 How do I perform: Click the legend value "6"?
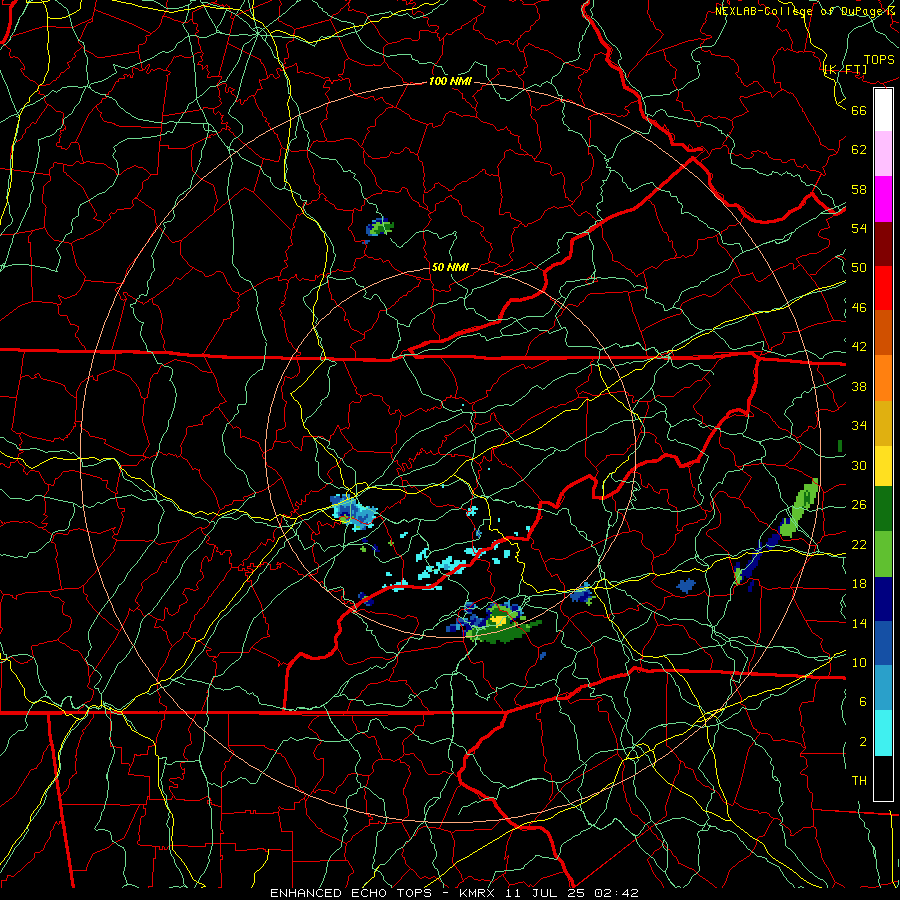863,701
